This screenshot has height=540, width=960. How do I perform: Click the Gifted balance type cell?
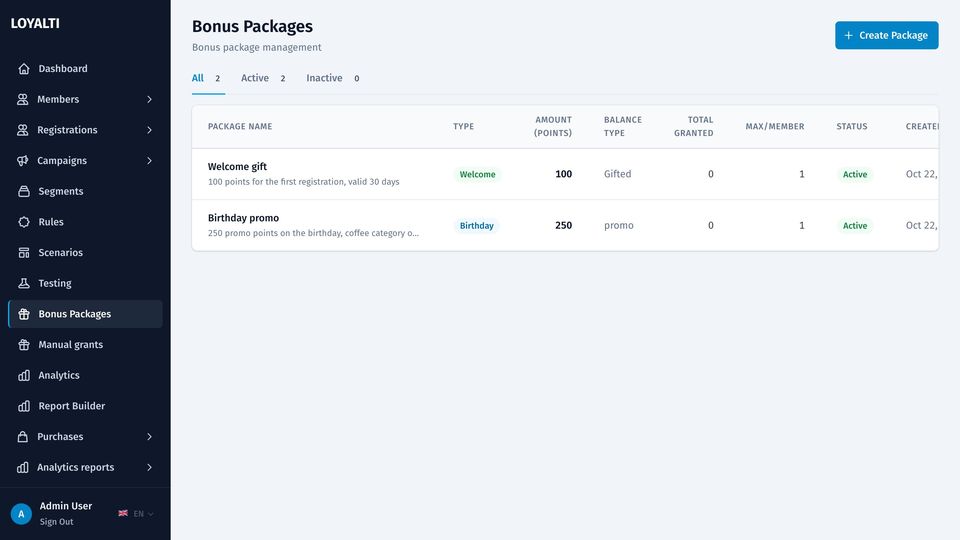[617, 174]
